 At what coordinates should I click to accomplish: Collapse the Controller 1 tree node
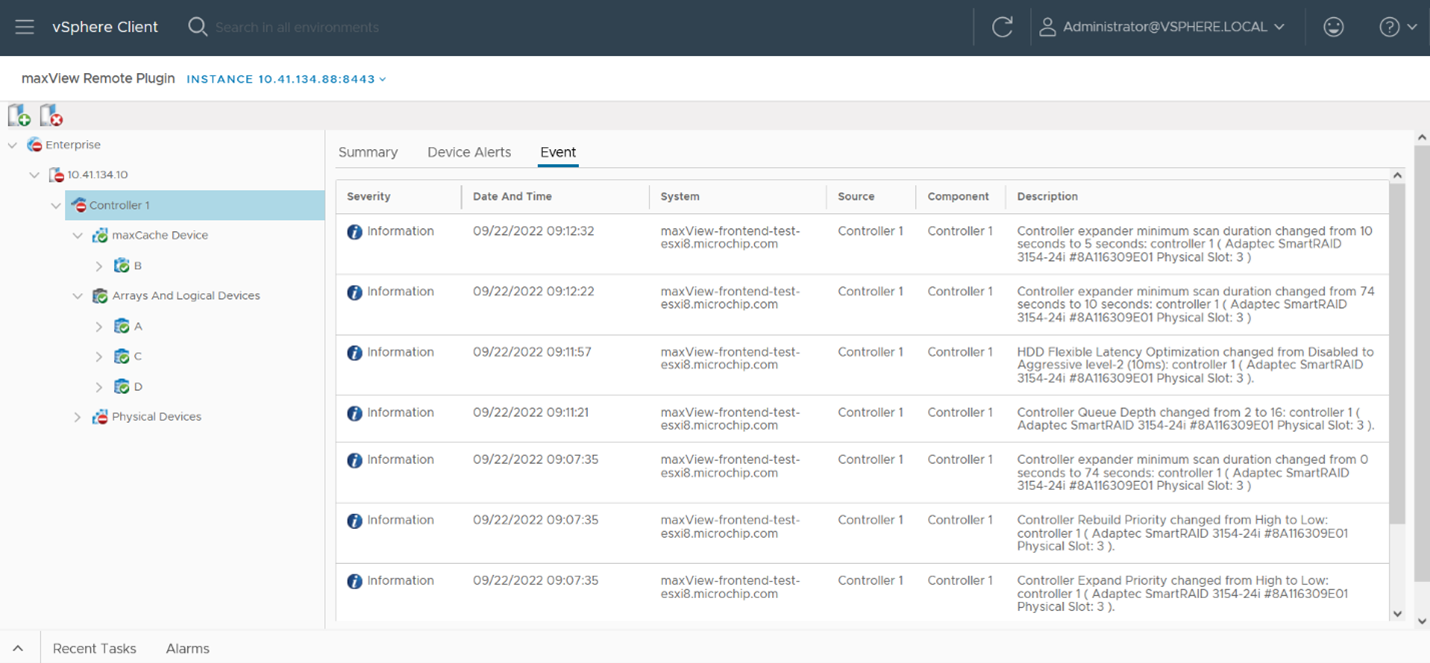(x=56, y=205)
